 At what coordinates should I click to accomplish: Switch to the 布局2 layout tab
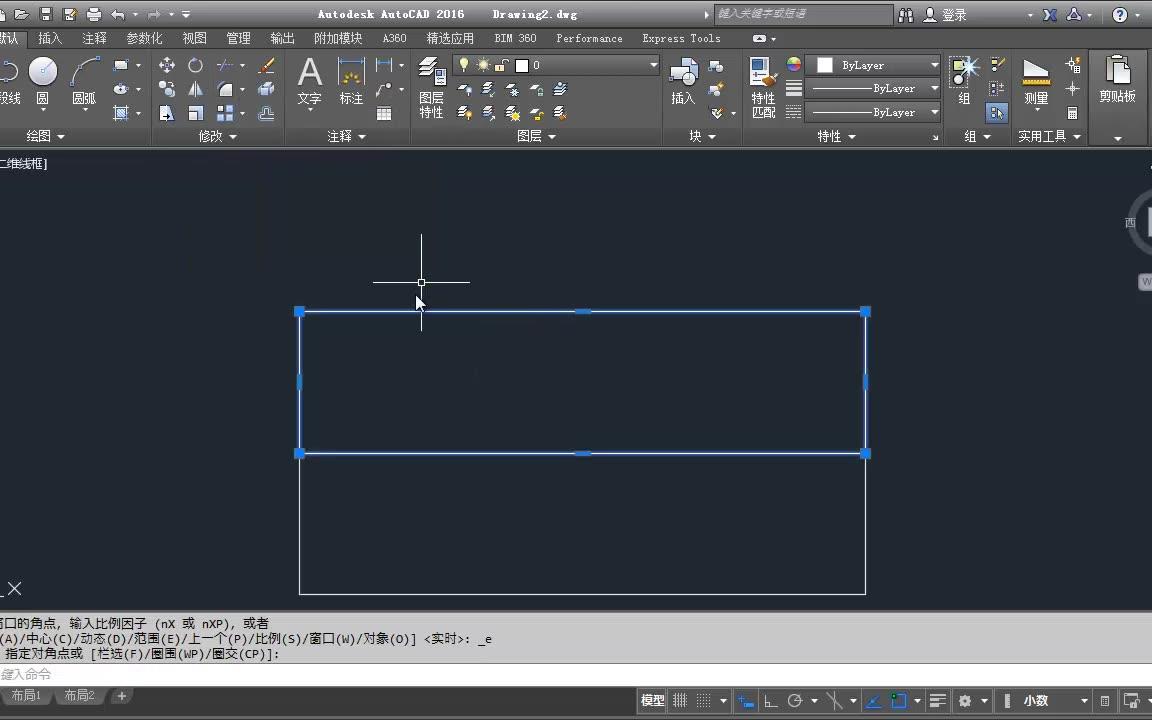79,695
